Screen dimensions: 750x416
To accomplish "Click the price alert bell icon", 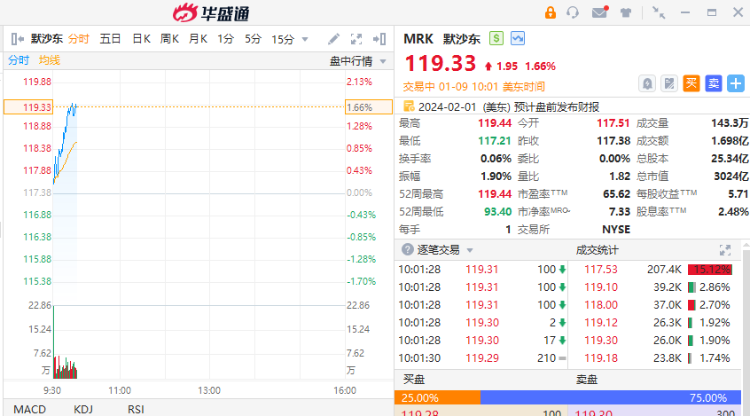I will [x=647, y=83].
